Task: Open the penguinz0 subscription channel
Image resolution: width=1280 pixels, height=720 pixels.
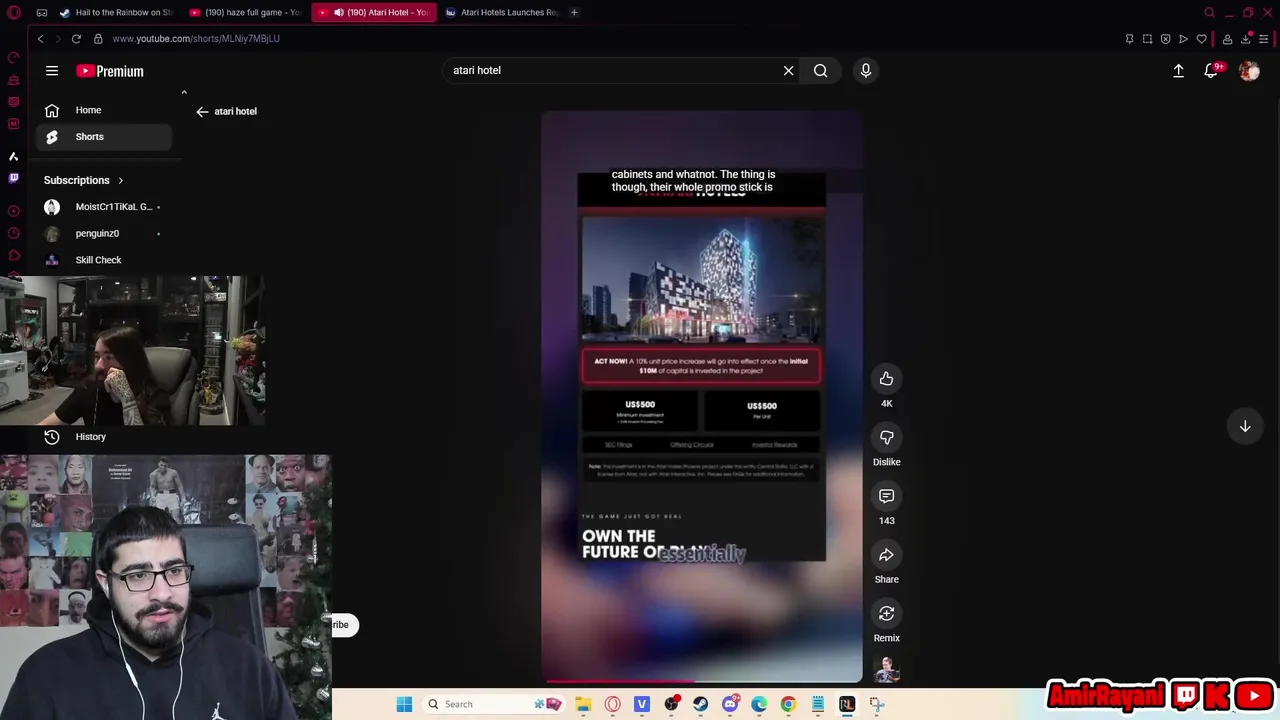Action: [x=103, y=233]
